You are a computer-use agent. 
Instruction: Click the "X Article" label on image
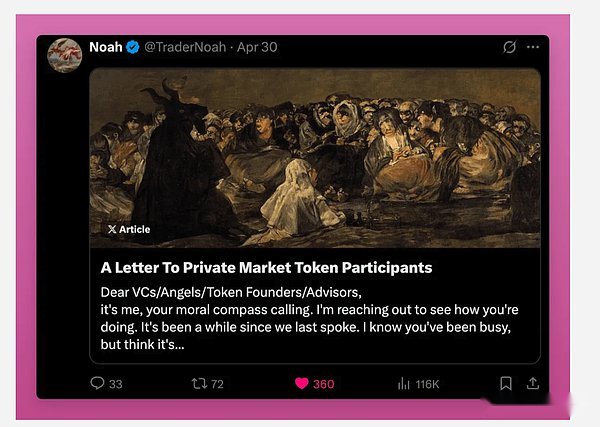[x=129, y=229]
